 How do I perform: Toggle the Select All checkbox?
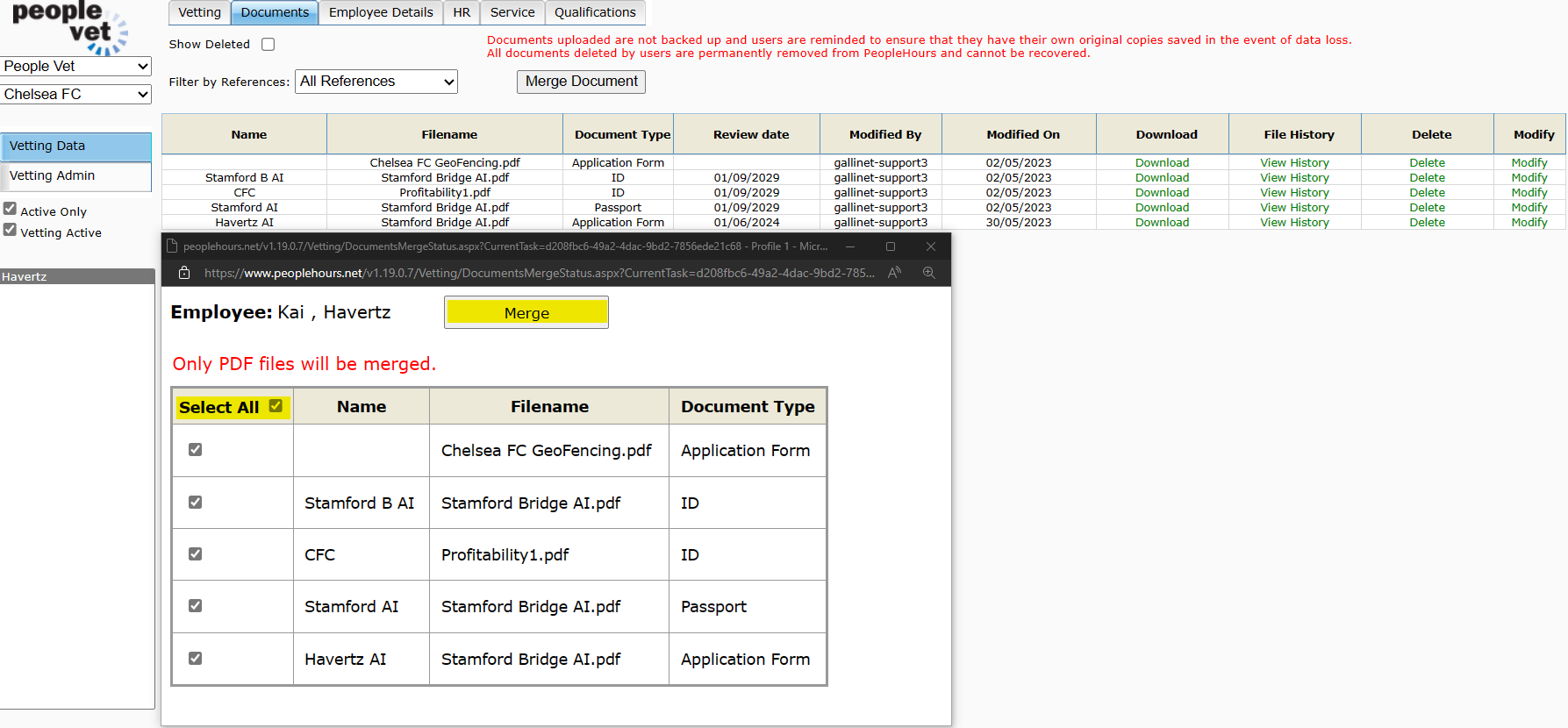coord(276,406)
